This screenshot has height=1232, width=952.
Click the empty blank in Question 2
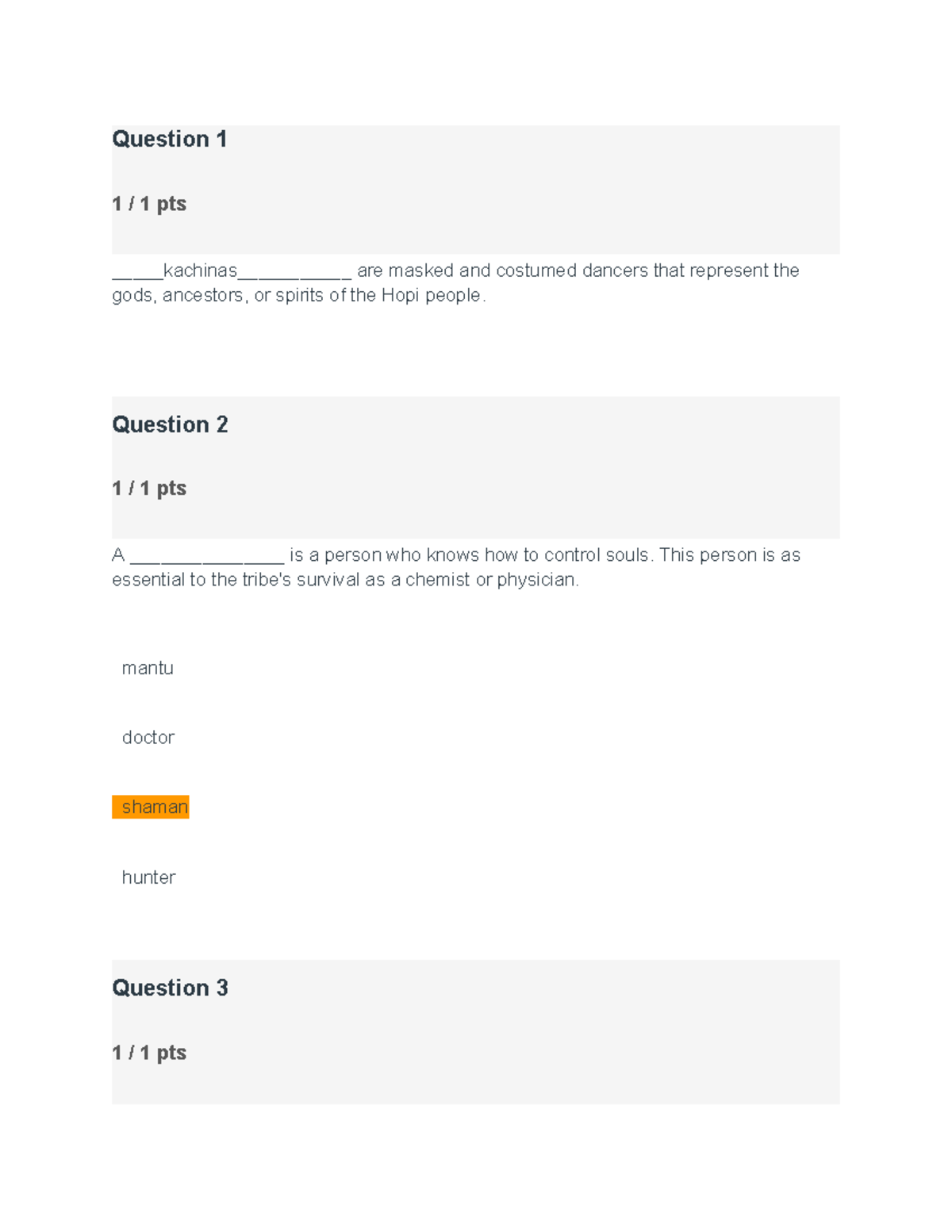[x=206, y=559]
